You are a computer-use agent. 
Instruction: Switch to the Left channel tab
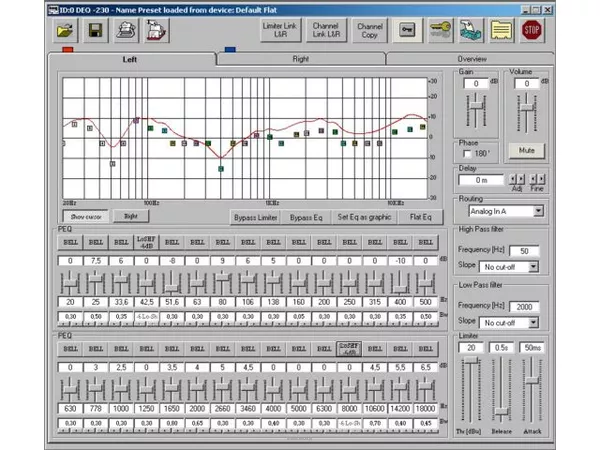click(x=130, y=59)
